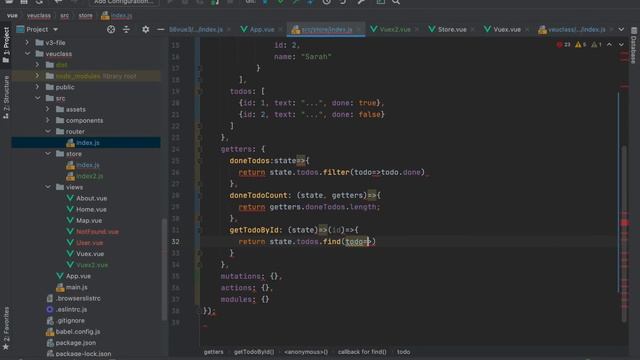Click the Project panel vertical scrollbar
The width and height of the screenshot is (640, 360).
pyautogui.click(x=164, y=269)
